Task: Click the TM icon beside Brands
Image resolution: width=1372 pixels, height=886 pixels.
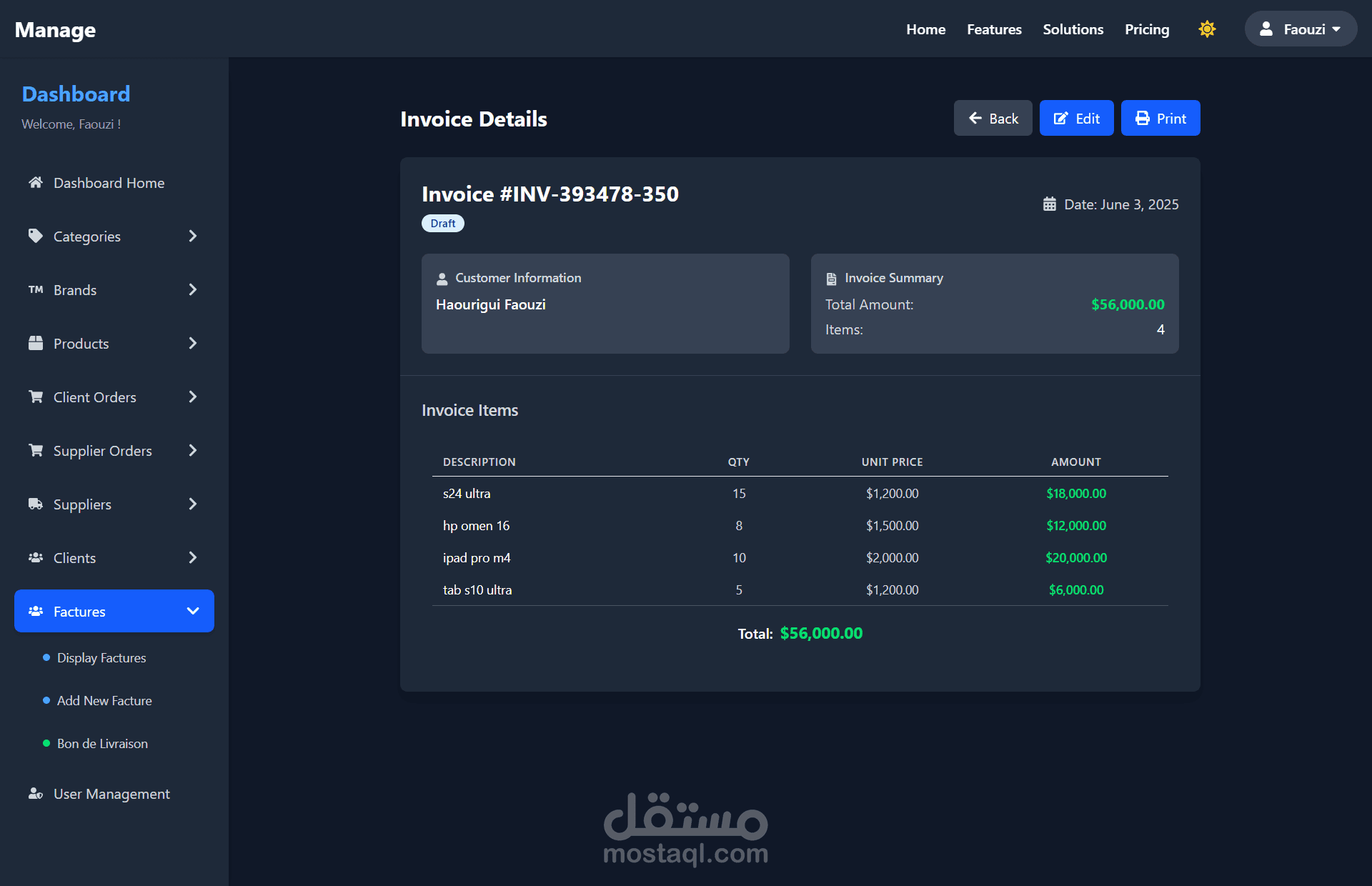Action: 36,289
